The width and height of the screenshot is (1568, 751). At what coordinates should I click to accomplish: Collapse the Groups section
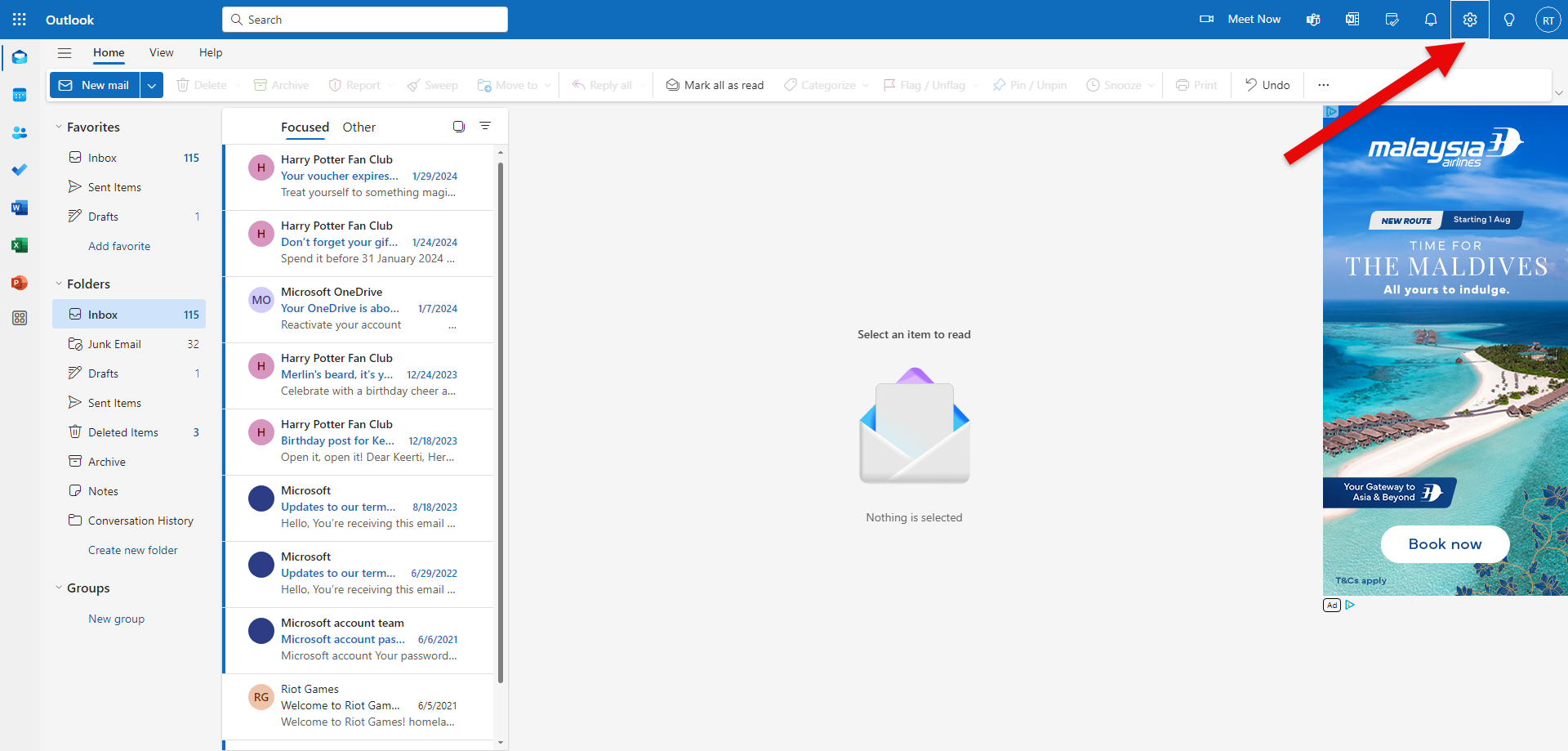[x=59, y=588]
